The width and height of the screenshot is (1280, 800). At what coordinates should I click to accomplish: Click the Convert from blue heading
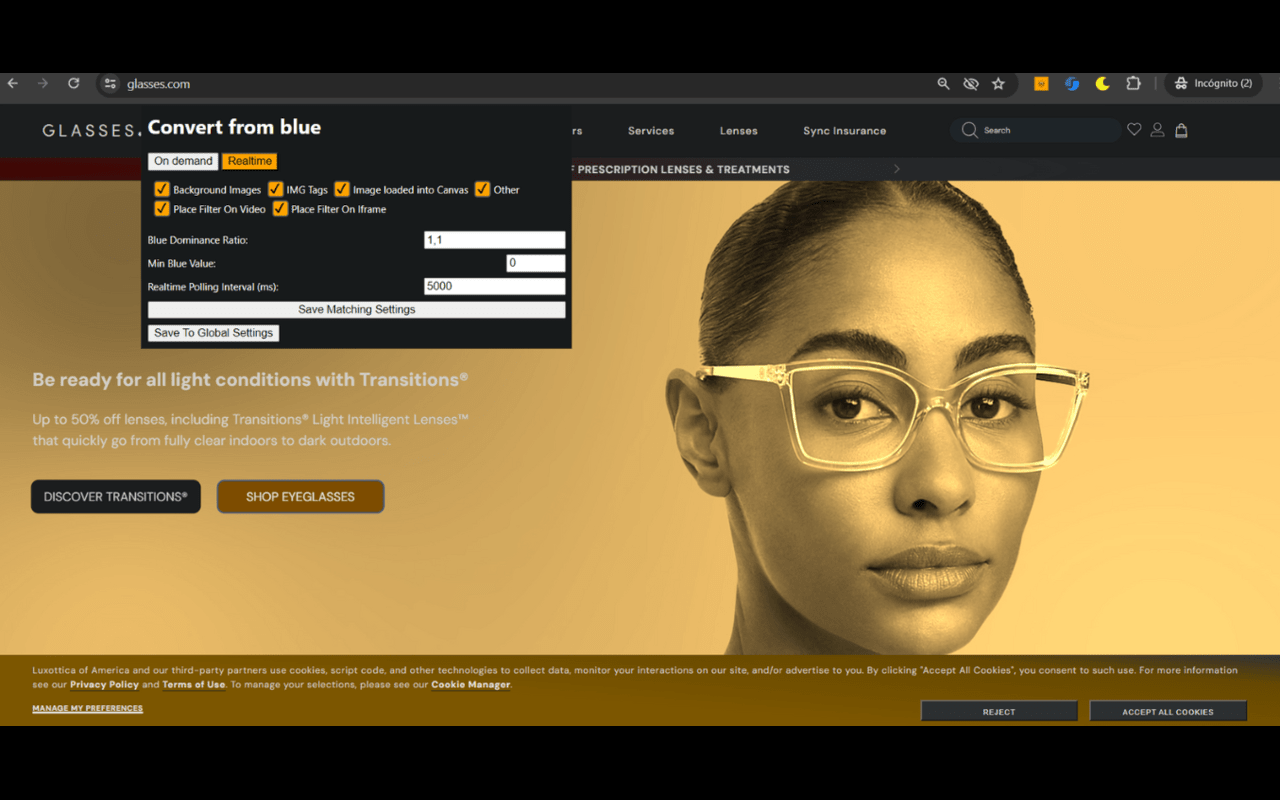tap(234, 127)
